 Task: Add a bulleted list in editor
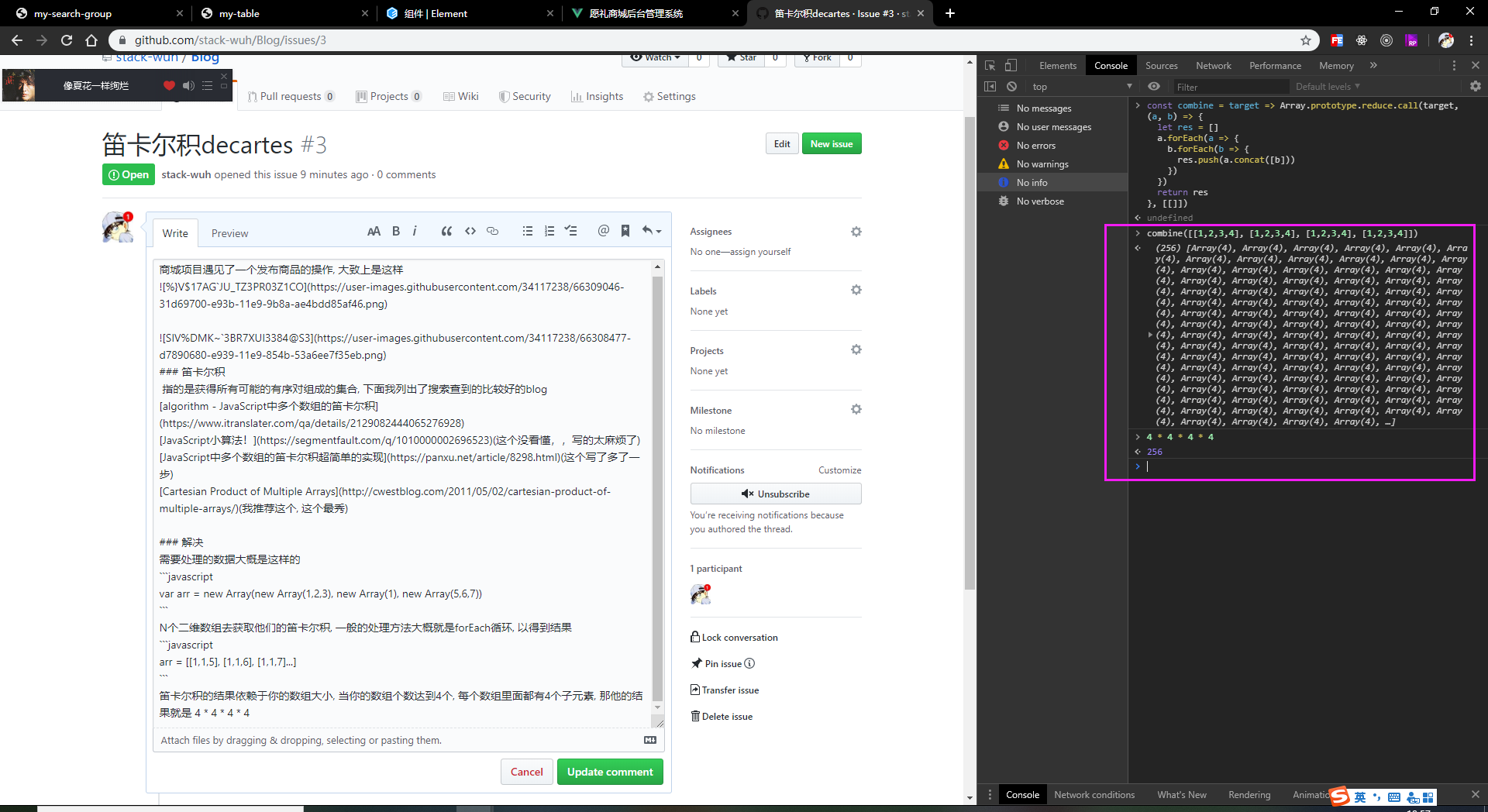point(528,231)
